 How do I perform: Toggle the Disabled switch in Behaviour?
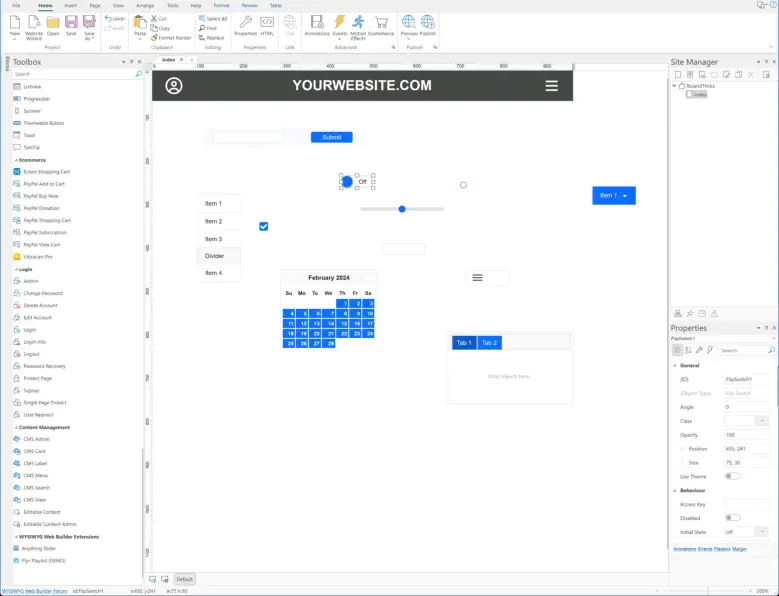click(x=733, y=518)
